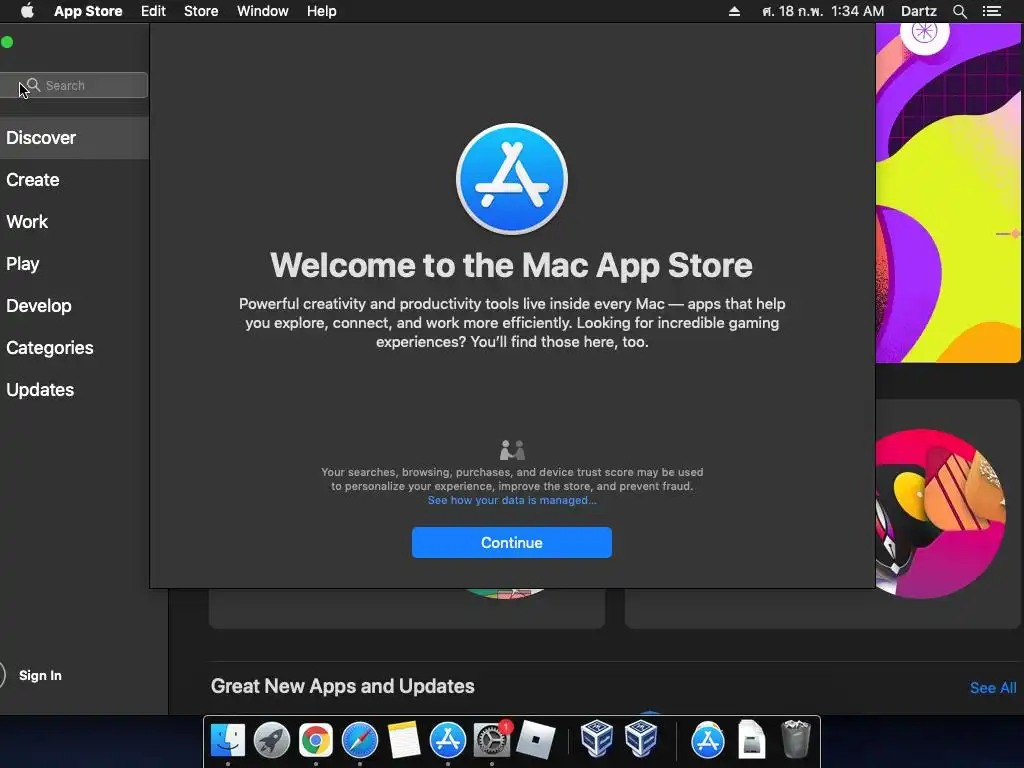The width and height of the screenshot is (1024, 768).
Task: Open Notification Center from the menu bar
Action: click(x=991, y=11)
